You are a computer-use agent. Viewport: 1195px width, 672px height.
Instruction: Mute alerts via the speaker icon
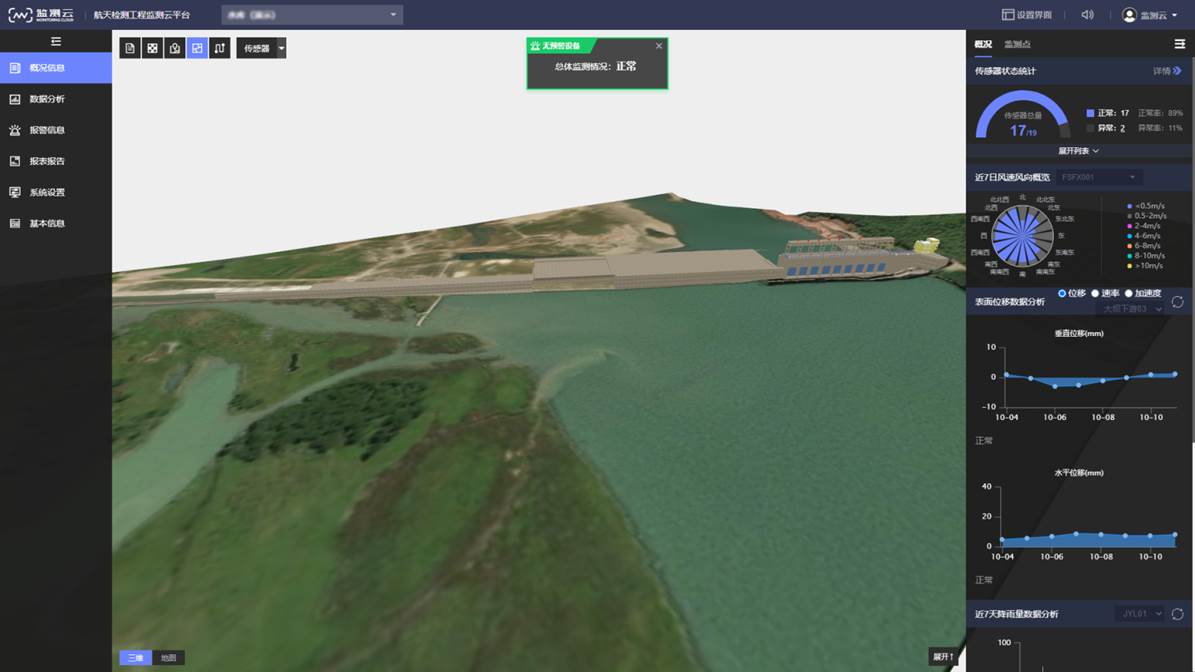[1088, 15]
